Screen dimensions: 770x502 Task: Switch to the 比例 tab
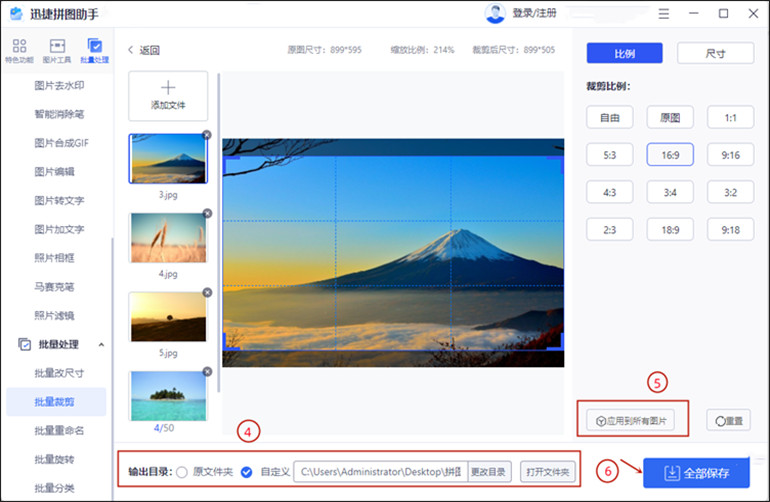tap(624, 53)
